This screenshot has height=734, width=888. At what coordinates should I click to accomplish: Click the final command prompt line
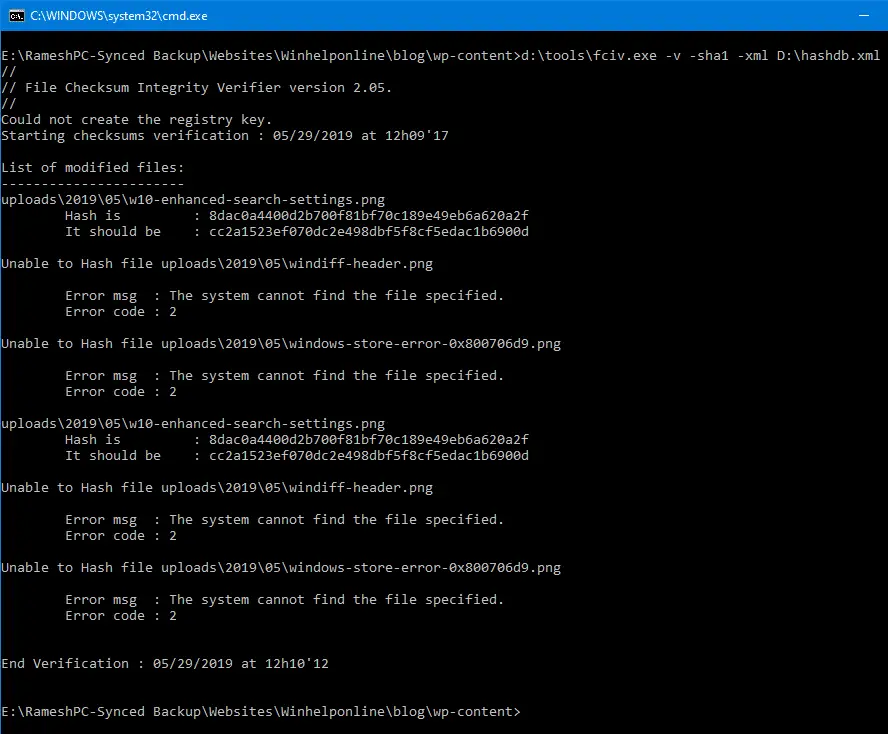261,712
